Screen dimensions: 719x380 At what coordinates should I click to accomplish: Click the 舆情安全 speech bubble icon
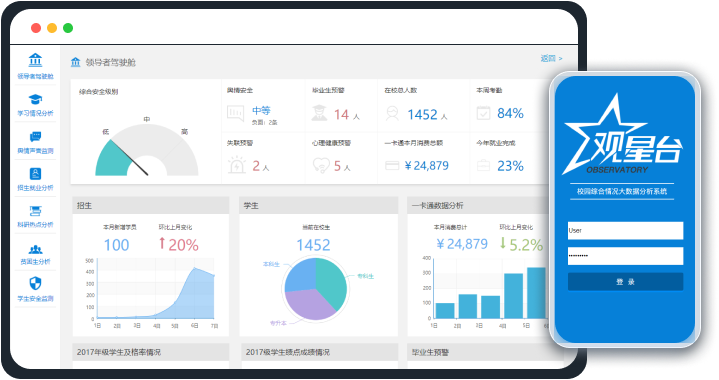pyautogui.click(x=235, y=113)
